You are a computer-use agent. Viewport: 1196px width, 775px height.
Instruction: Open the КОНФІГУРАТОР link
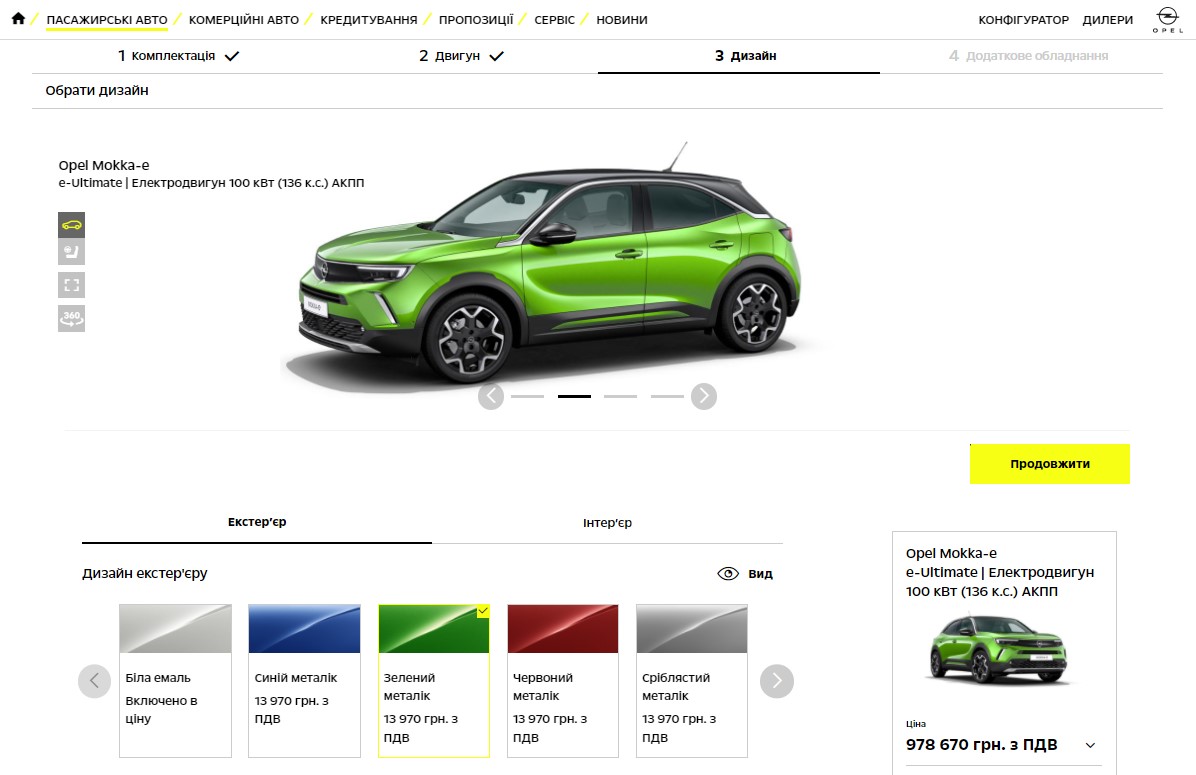[x=1021, y=18]
